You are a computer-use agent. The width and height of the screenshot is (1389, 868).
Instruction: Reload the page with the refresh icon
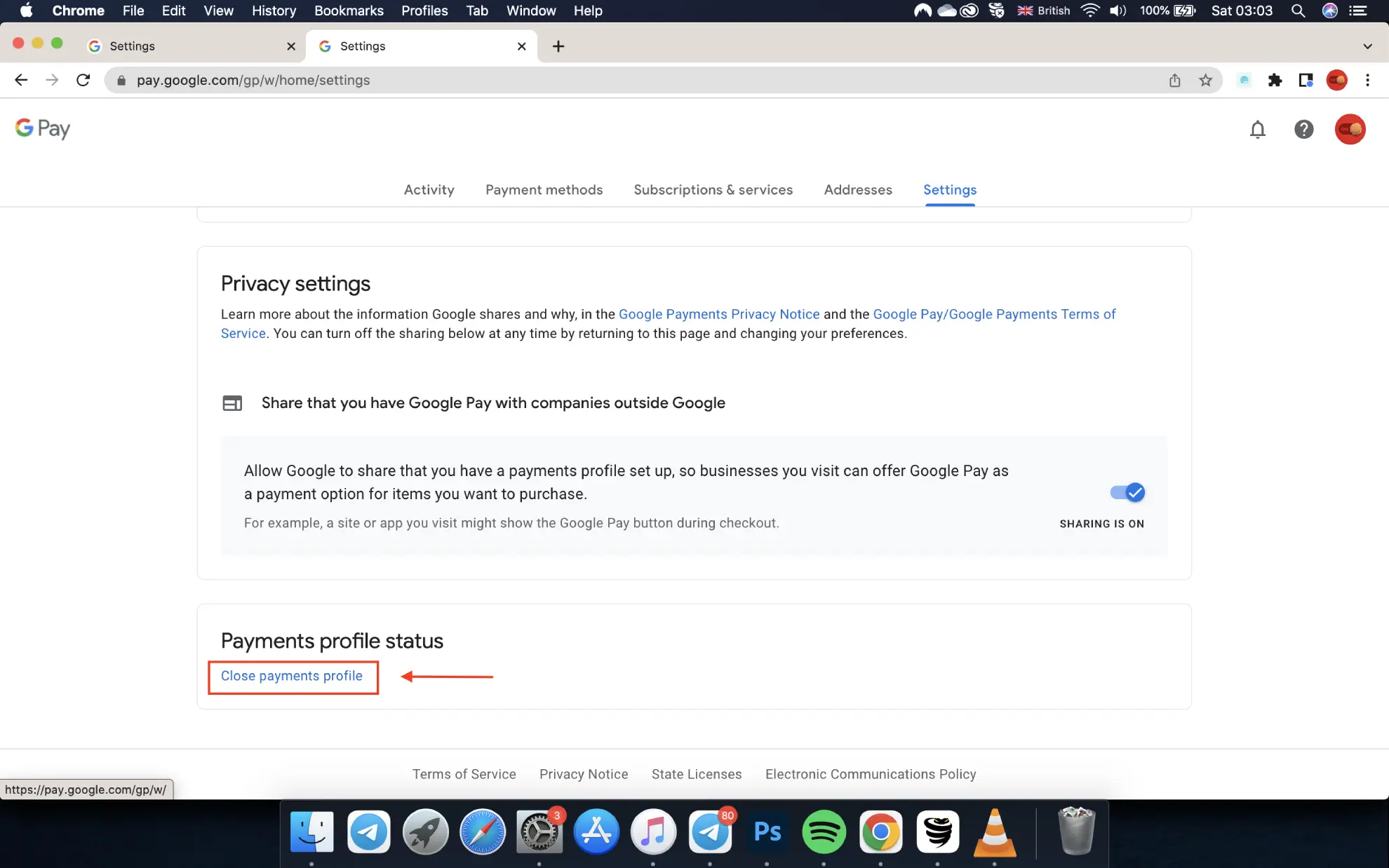click(83, 81)
